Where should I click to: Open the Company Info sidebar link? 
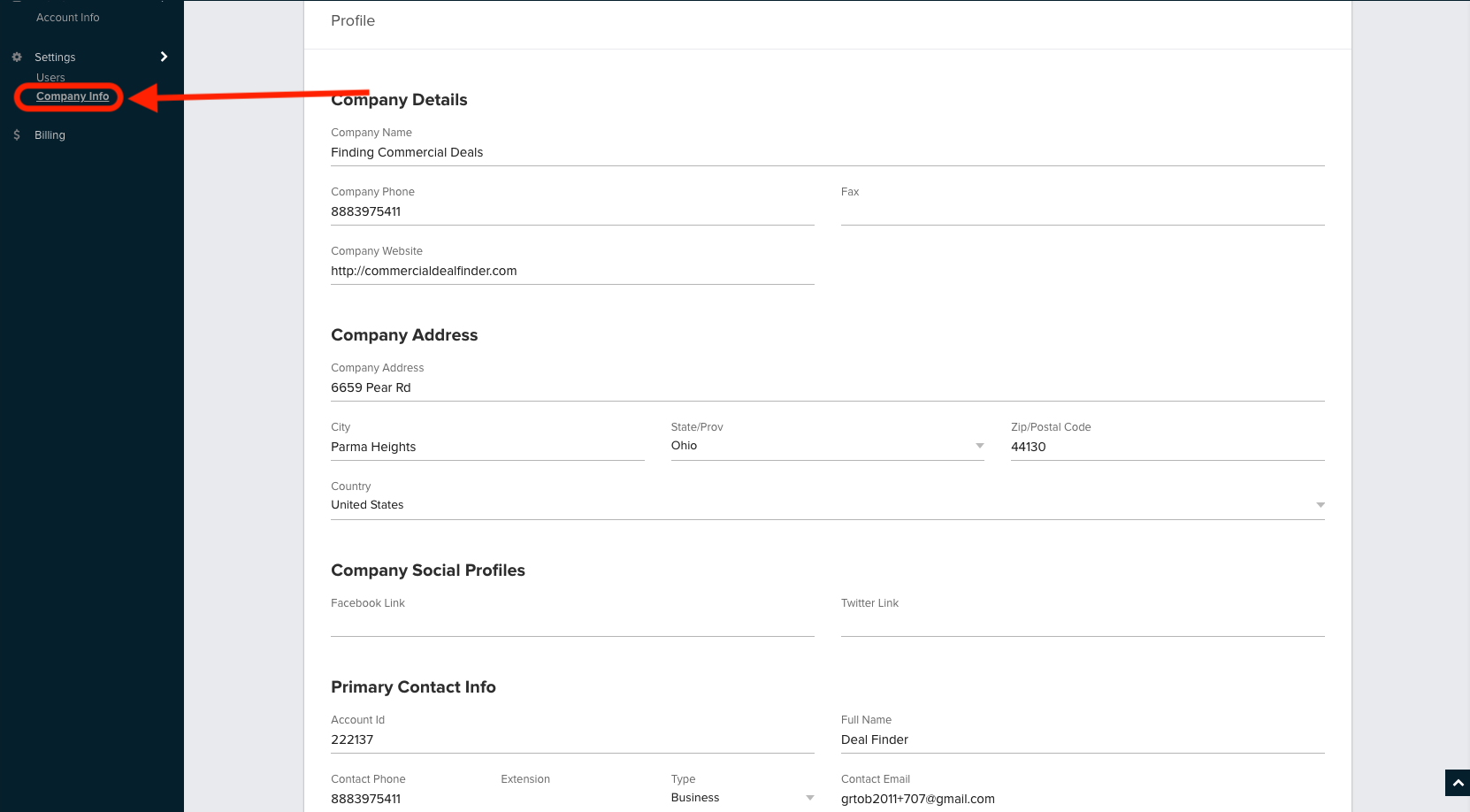coord(73,96)
